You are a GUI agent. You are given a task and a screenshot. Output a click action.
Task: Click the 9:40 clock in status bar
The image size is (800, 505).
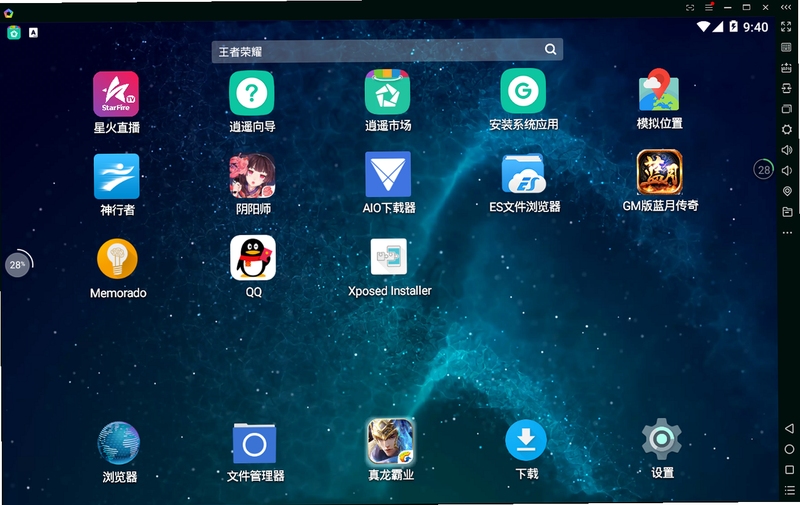coord(756,27)
